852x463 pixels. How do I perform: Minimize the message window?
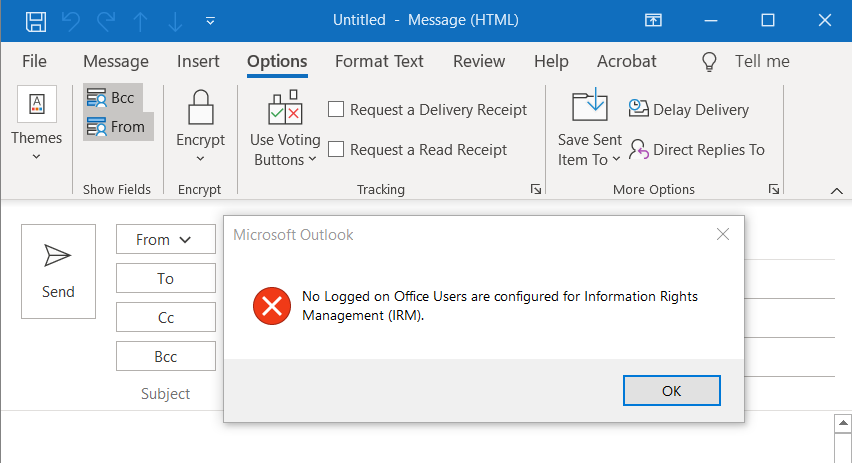click(x=711, y=21)
